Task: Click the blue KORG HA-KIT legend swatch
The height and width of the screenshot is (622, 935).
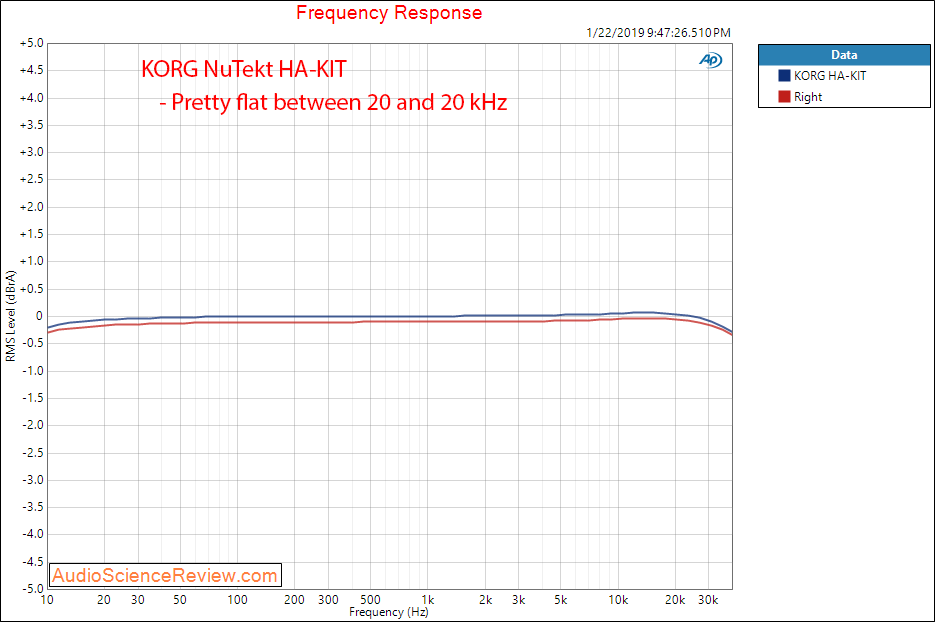Action: 784,76
